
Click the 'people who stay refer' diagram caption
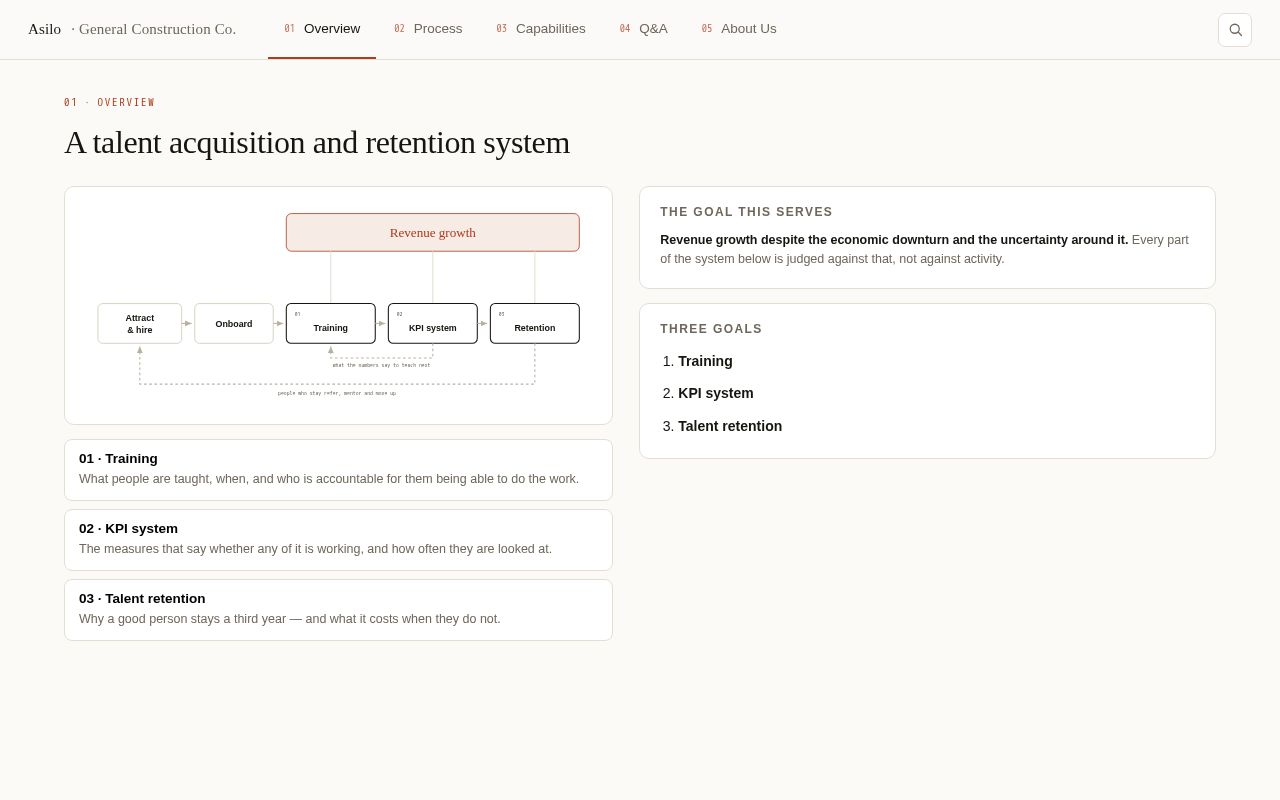[x=337, y=393]
